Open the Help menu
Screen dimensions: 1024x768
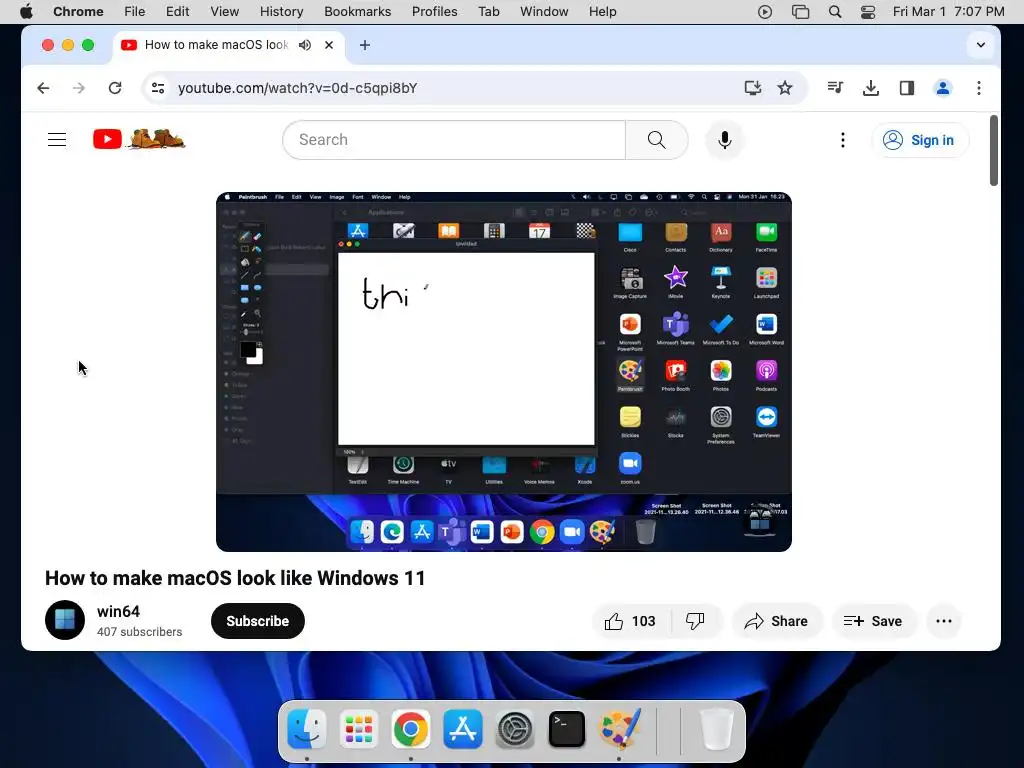[x=602, y=12]
